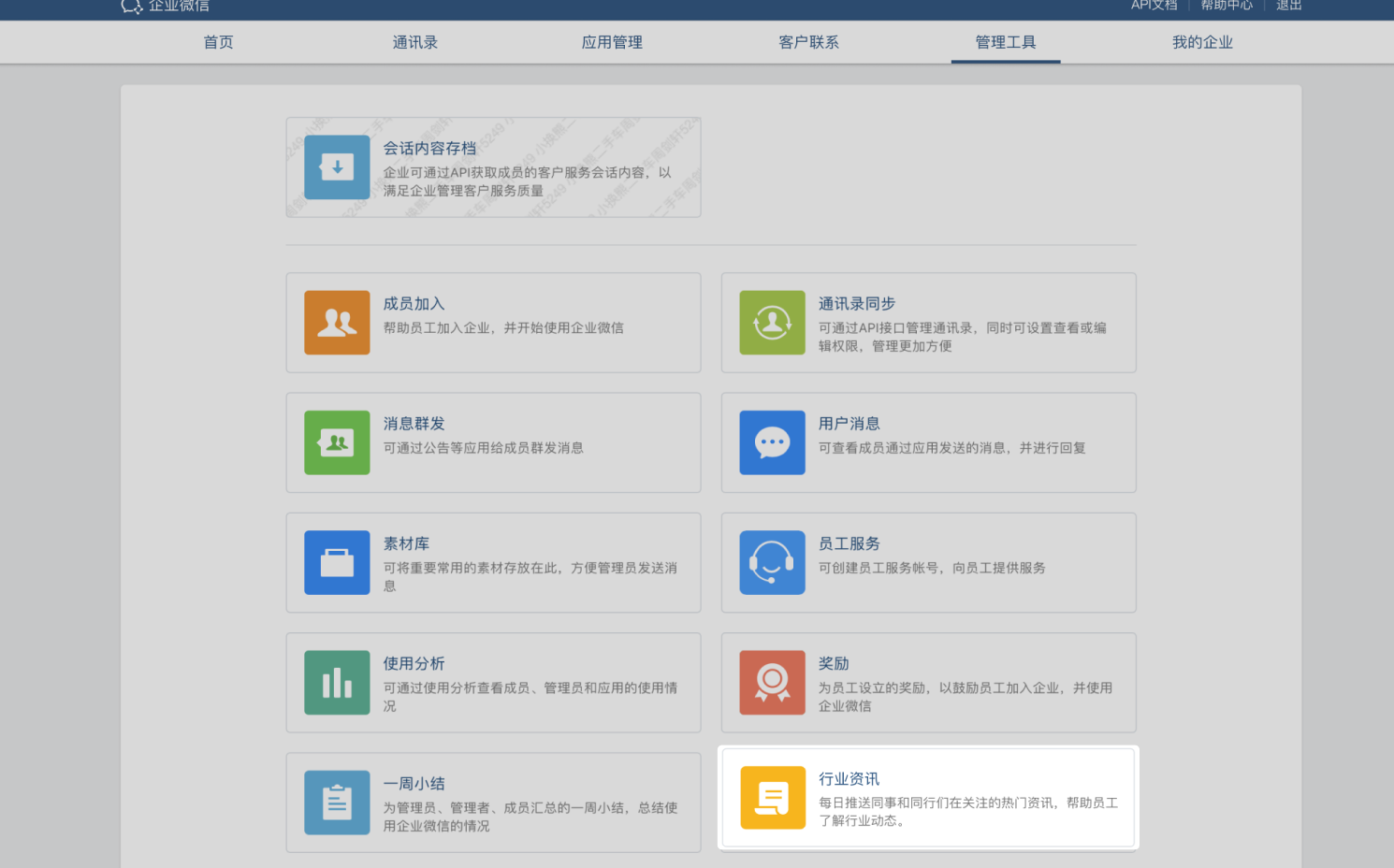Click the description starting 可通过使用分析查看成员
The height and width of the screenshot is (868, 1394).
530,697
